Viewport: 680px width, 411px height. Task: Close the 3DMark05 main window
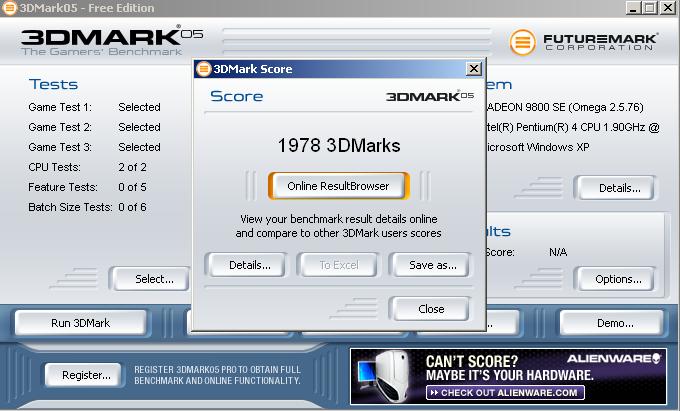click(667, 8)
